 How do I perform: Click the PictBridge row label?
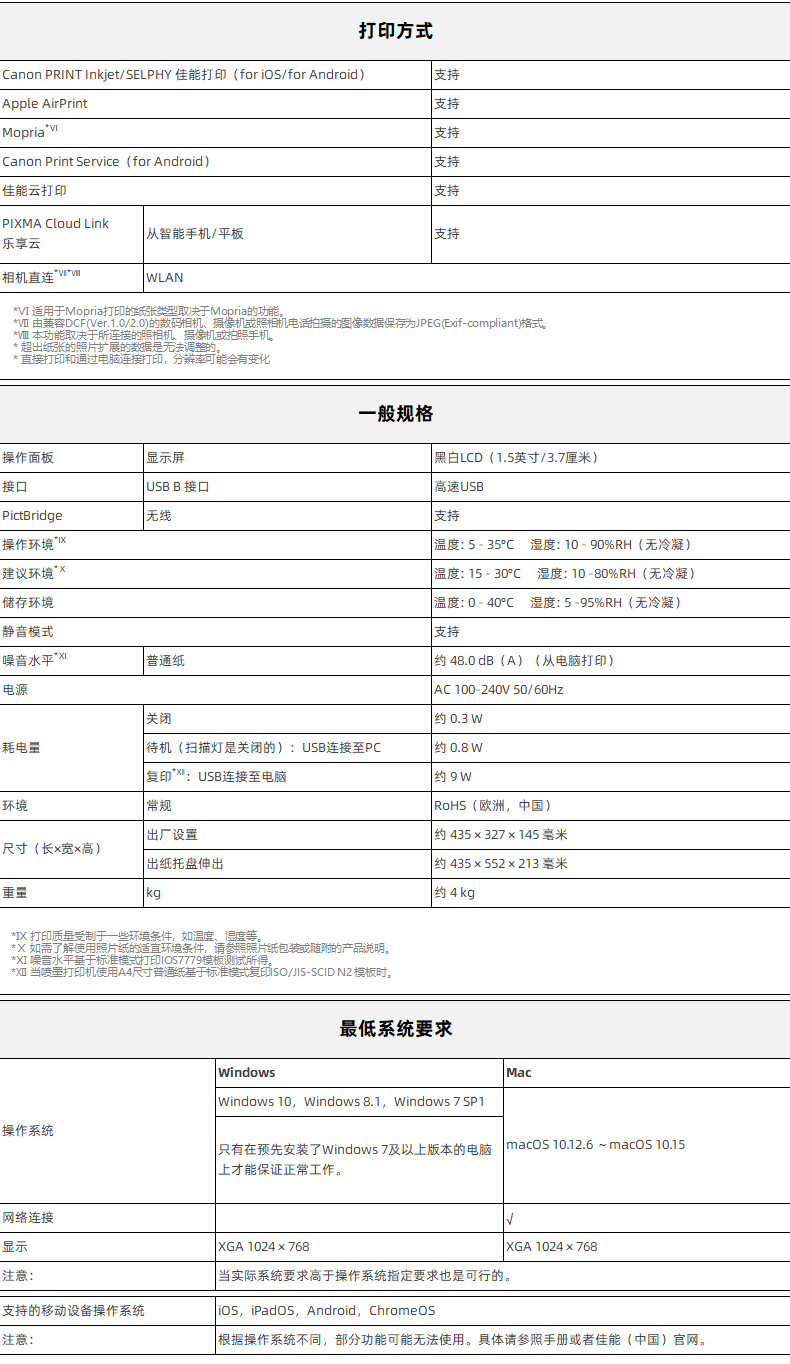point(32,515)
